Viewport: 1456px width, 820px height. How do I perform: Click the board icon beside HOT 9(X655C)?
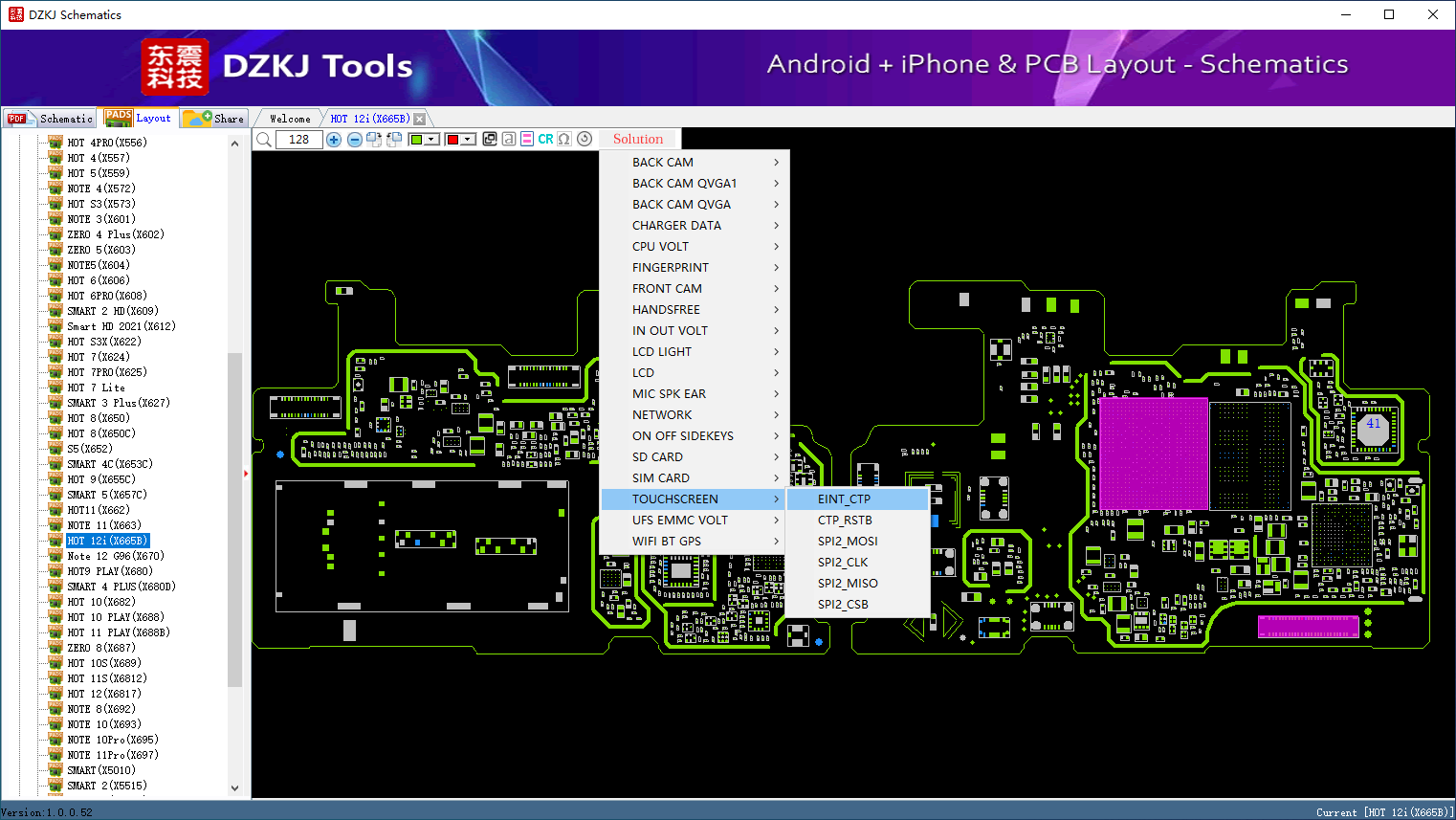click(55, 479)
